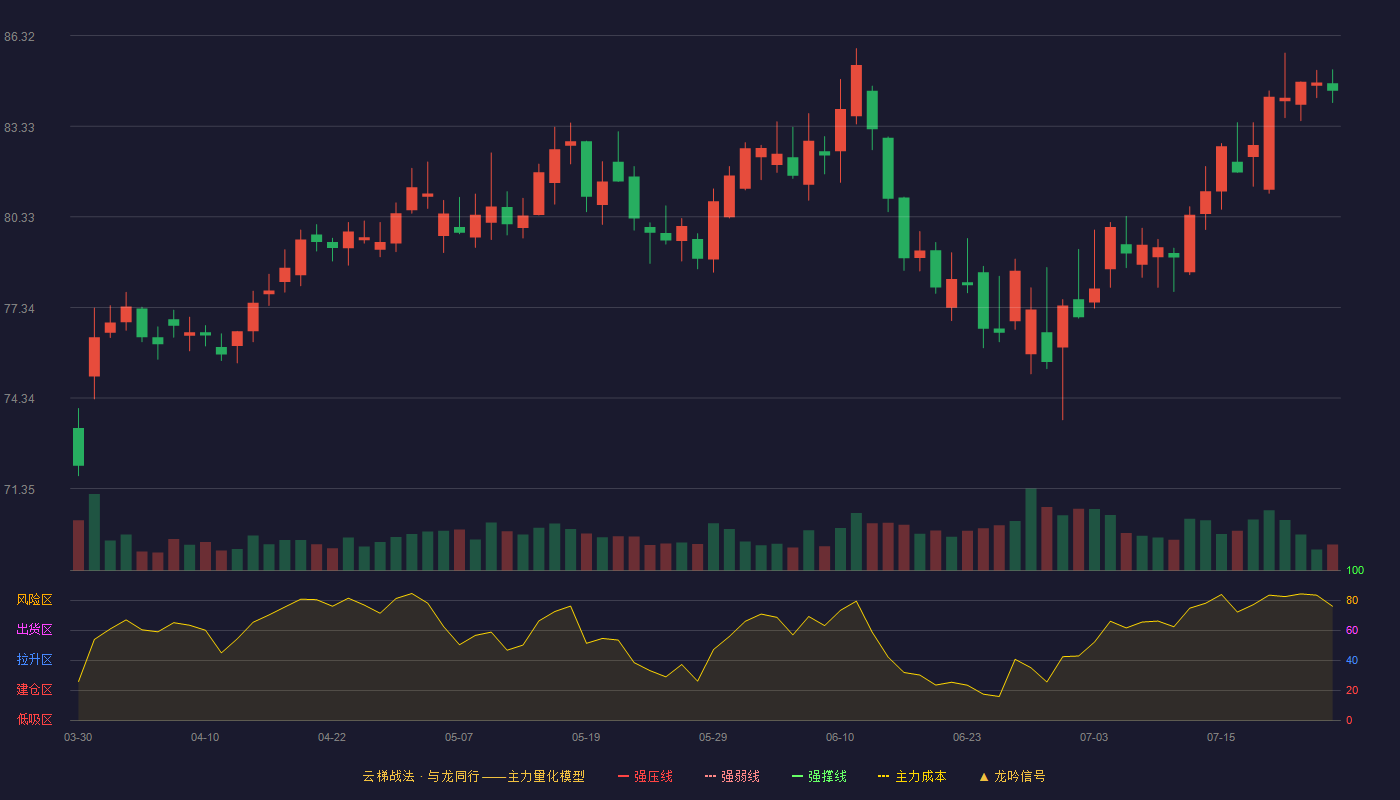Click the red 强压线 legend line marker

[x=624, y=776]
